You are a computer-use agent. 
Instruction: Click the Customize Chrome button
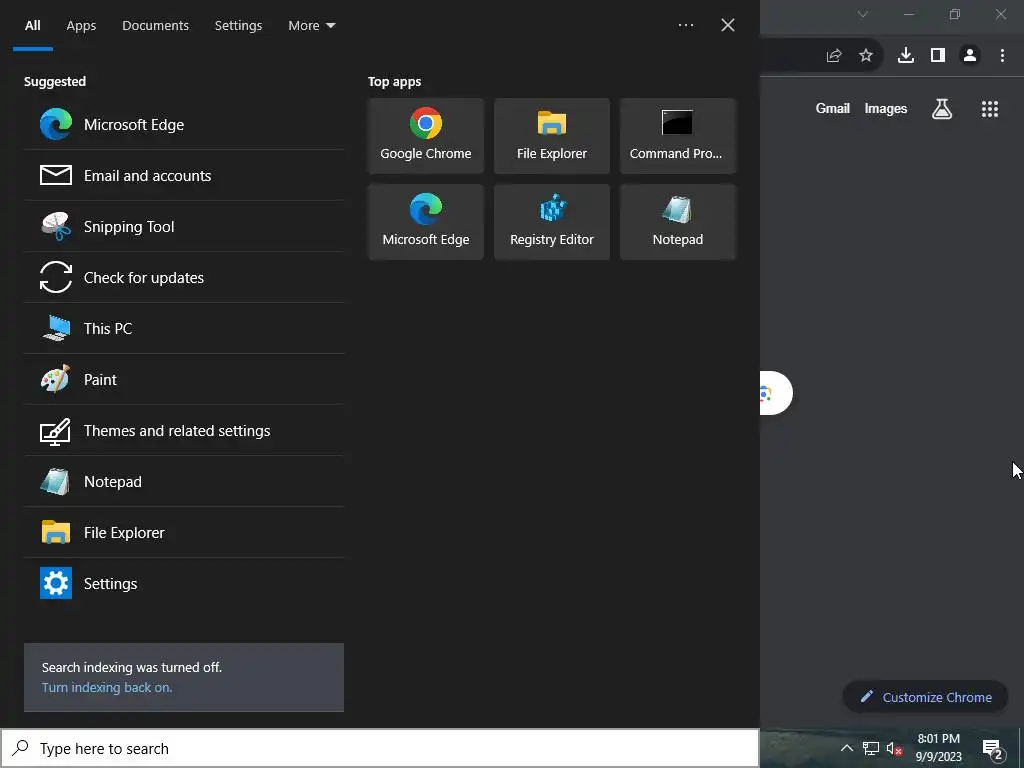coord(925,697)
